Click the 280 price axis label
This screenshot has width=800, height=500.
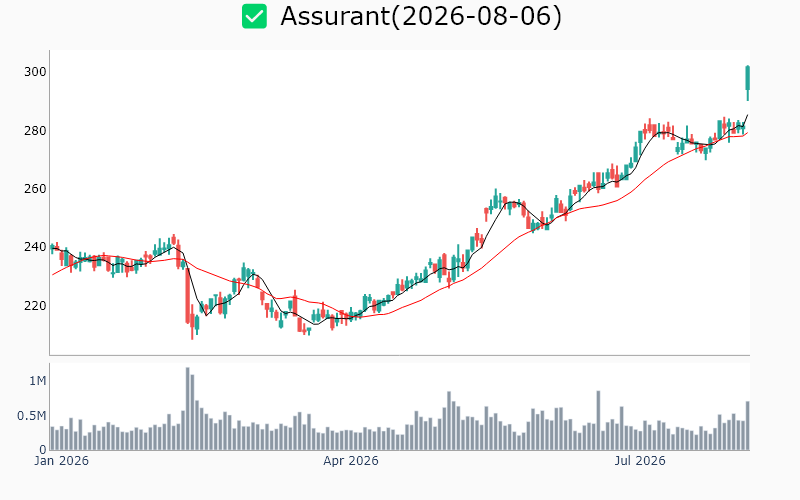35,131
